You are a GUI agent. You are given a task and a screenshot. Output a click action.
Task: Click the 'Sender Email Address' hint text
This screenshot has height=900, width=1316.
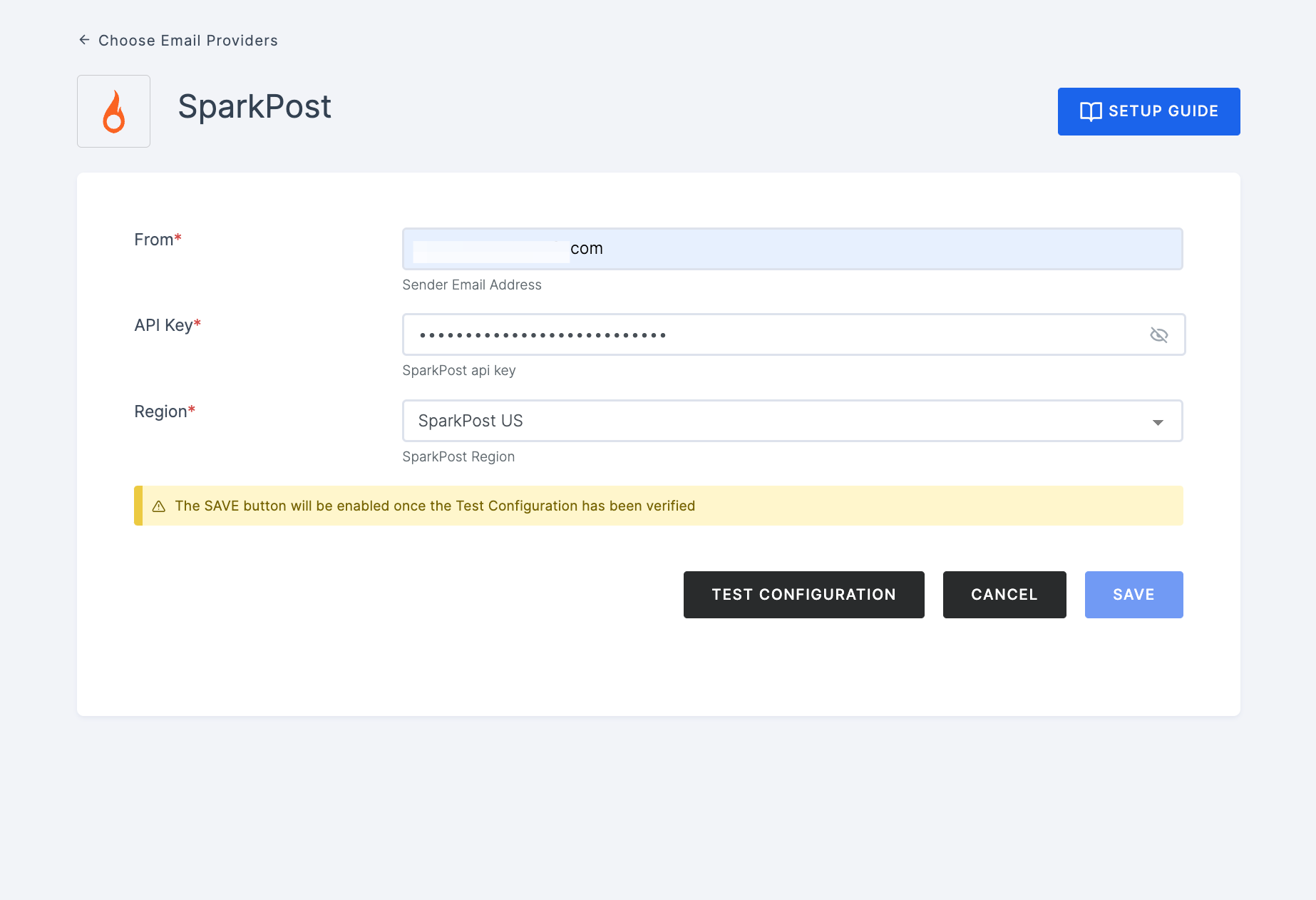click(472, 285)
